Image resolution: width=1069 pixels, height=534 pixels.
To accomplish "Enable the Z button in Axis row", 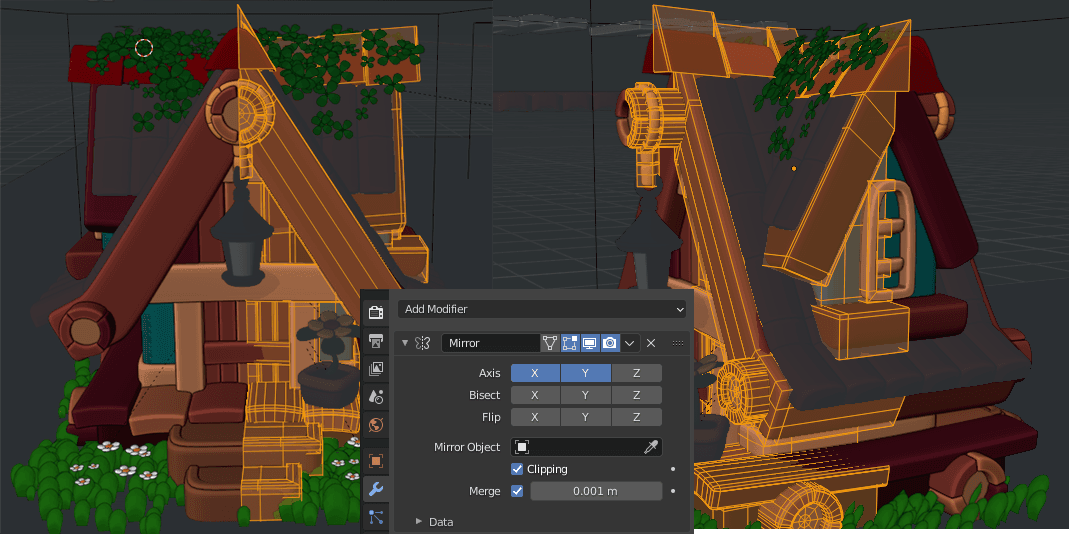I will pos(636,373).
